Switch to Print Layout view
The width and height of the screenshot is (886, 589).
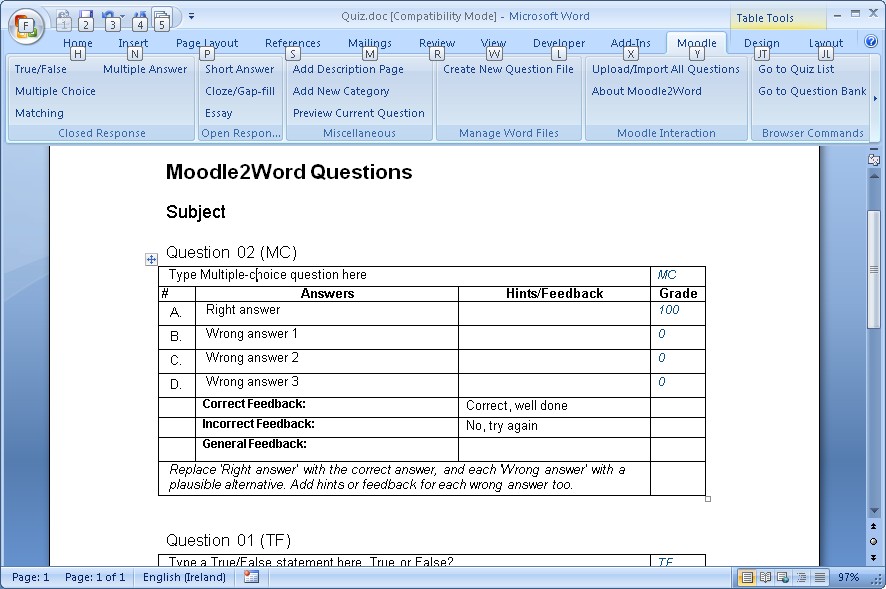746,577
